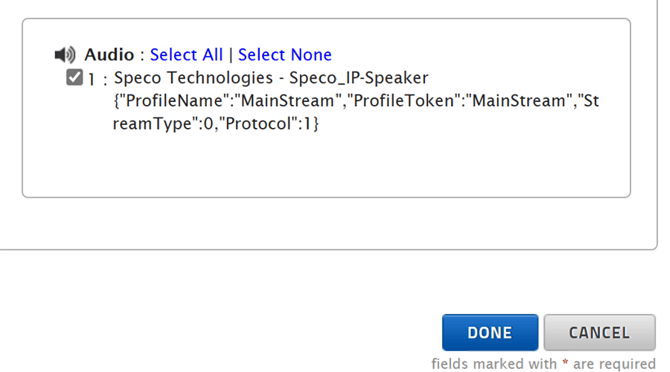Click the Select All link
The image size is (670, 372).
(x=186, y=55)
